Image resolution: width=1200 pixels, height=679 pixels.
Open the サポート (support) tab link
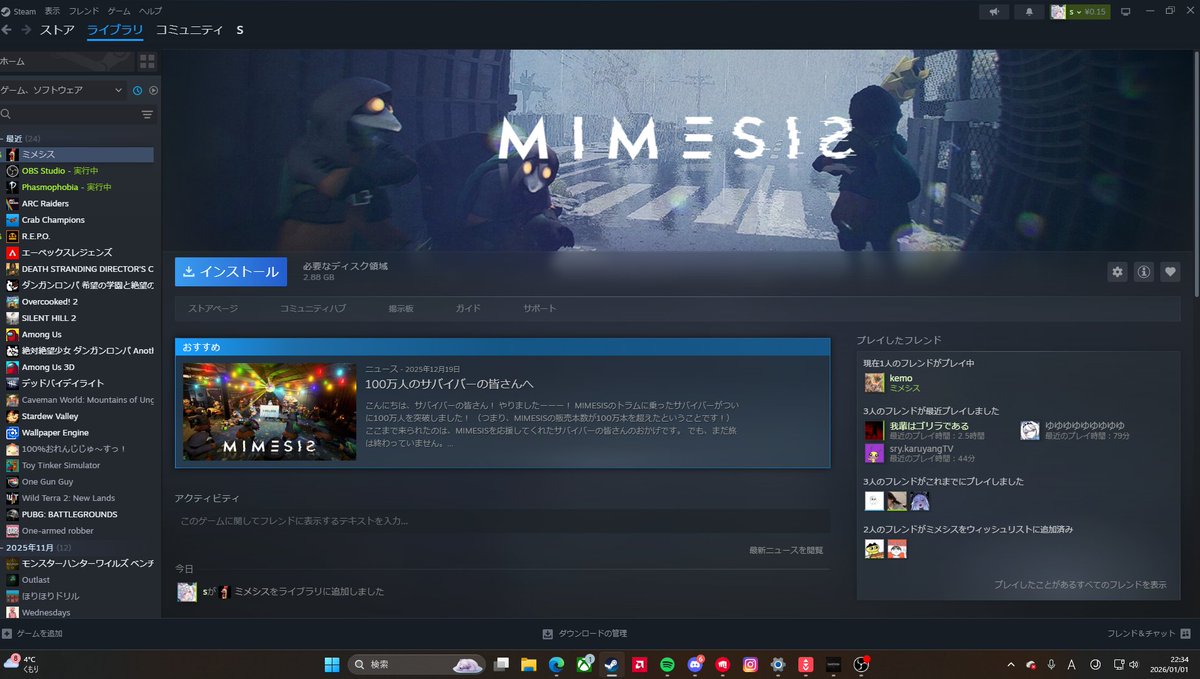click(539, 309)
